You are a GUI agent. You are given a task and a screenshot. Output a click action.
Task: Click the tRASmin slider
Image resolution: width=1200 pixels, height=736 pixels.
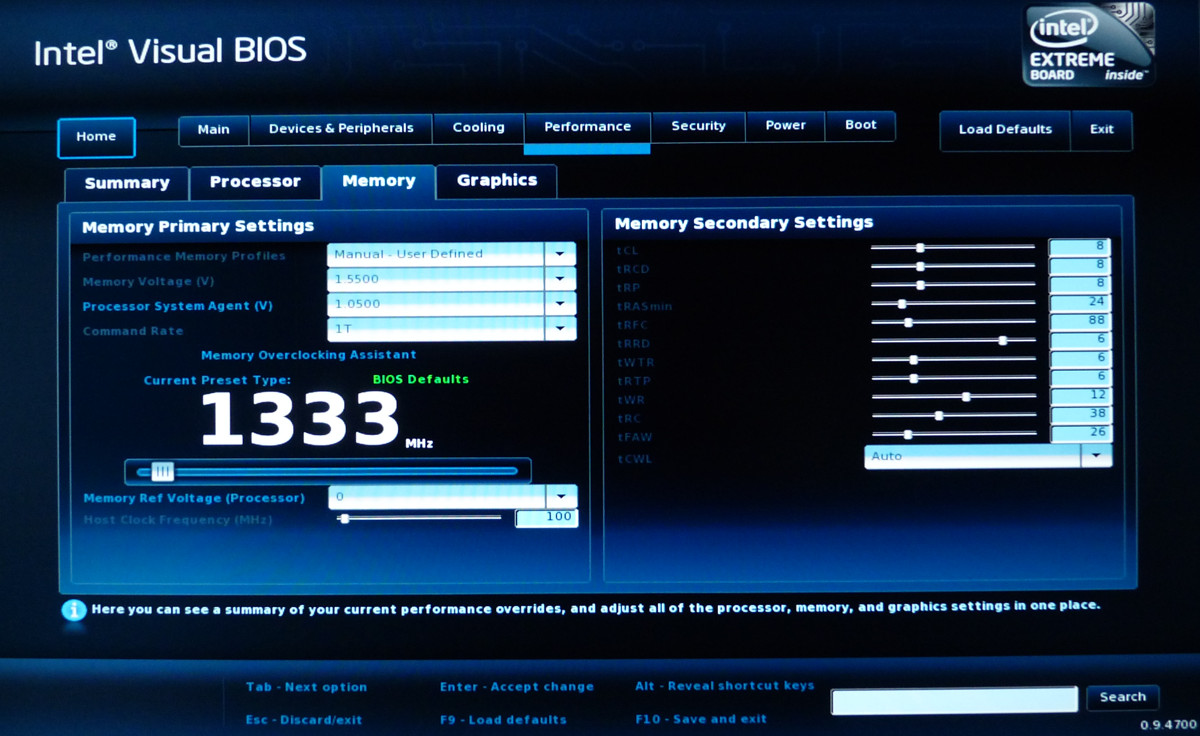point(952,303)
